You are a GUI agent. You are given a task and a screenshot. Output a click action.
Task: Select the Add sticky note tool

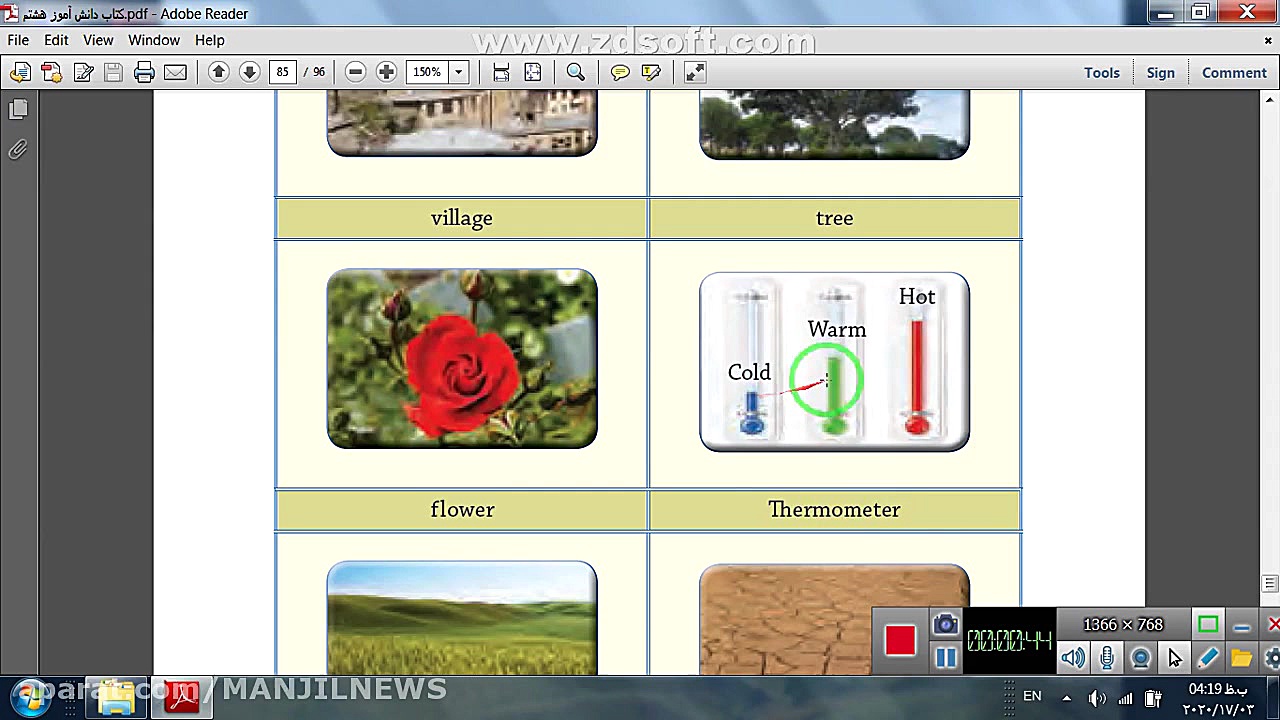point(620,72)
